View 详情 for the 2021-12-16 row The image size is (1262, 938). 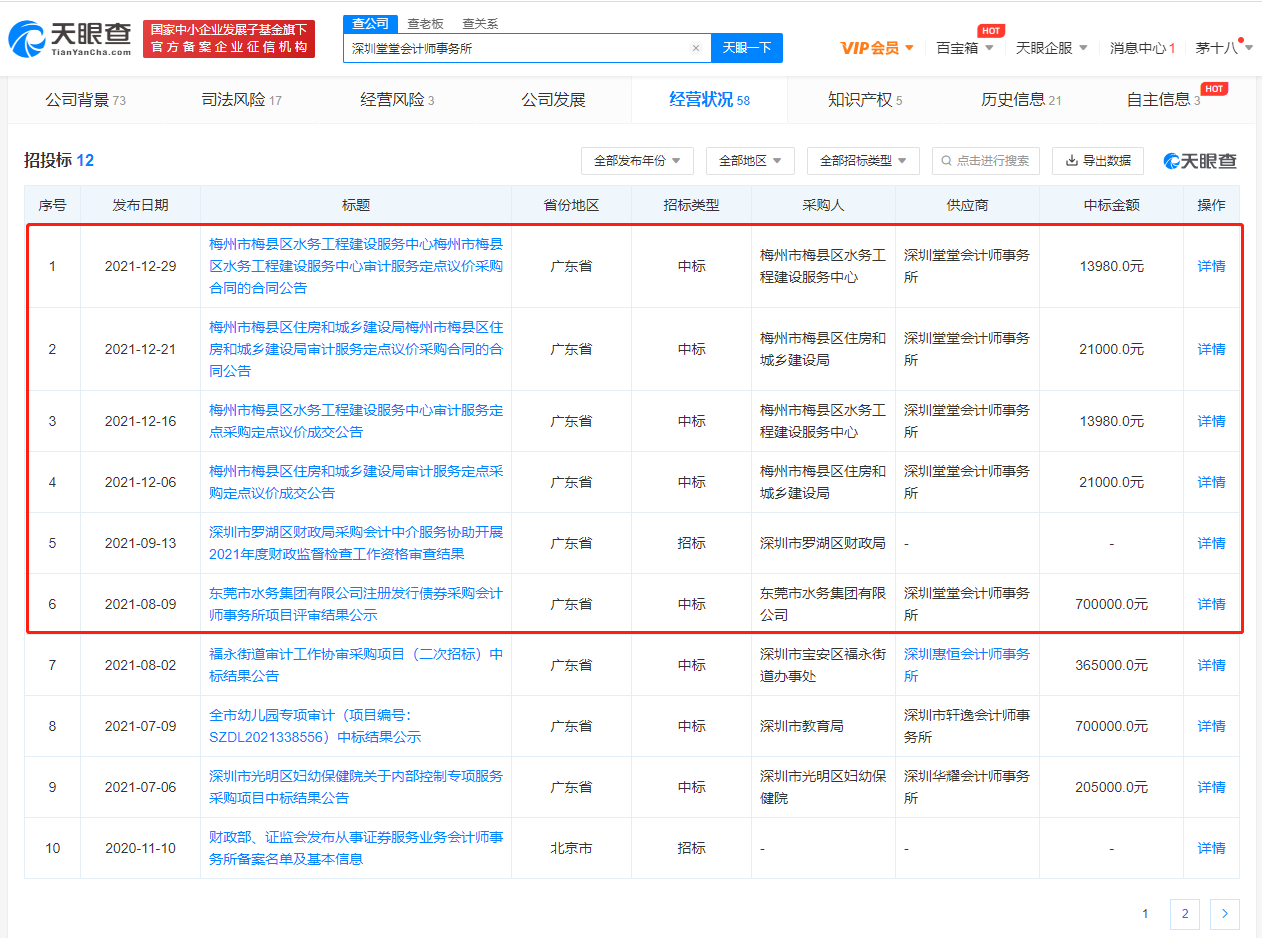coord(1211,421)
